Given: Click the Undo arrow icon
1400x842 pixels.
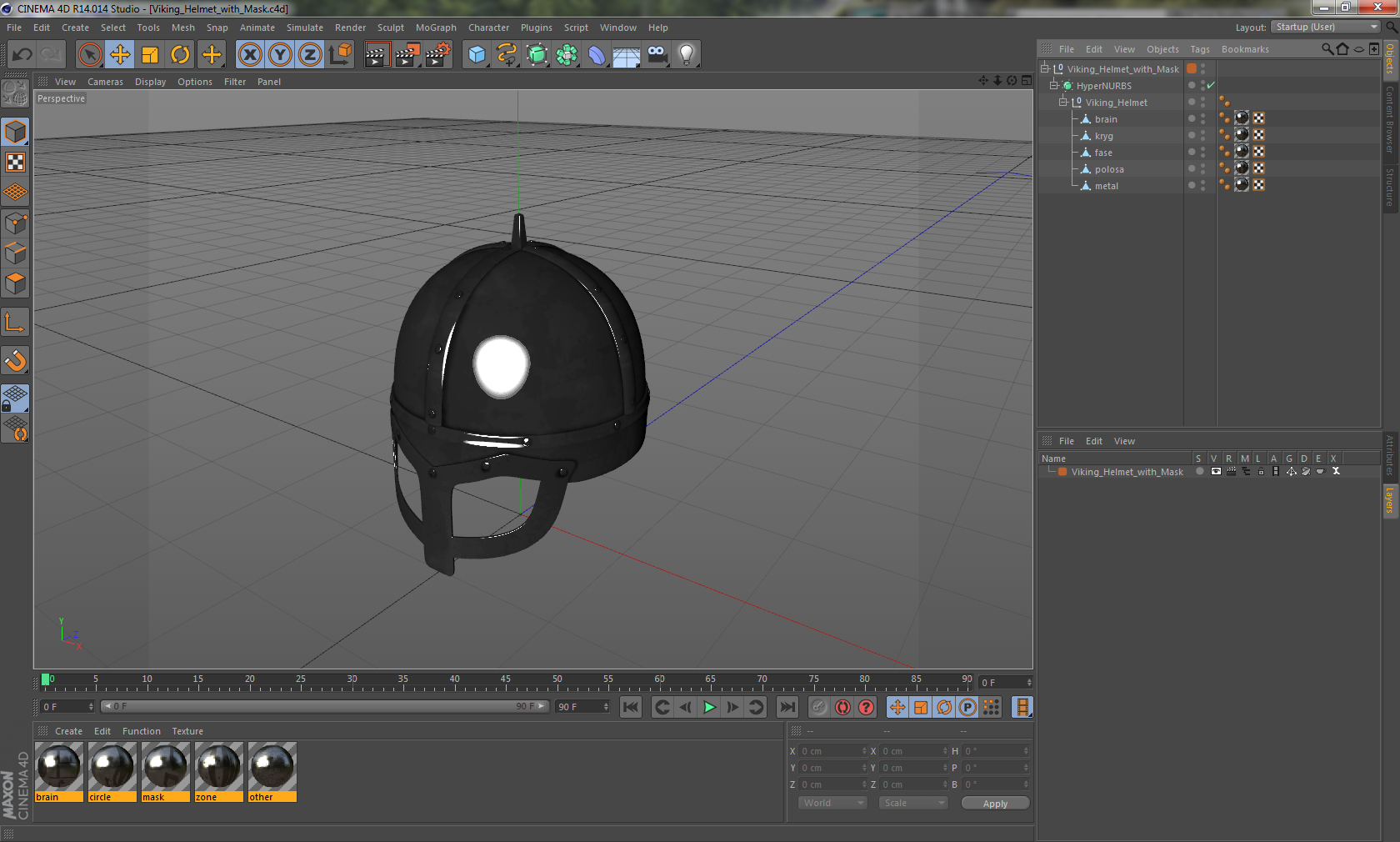Looking at the screenshot, I should (22, 55).
